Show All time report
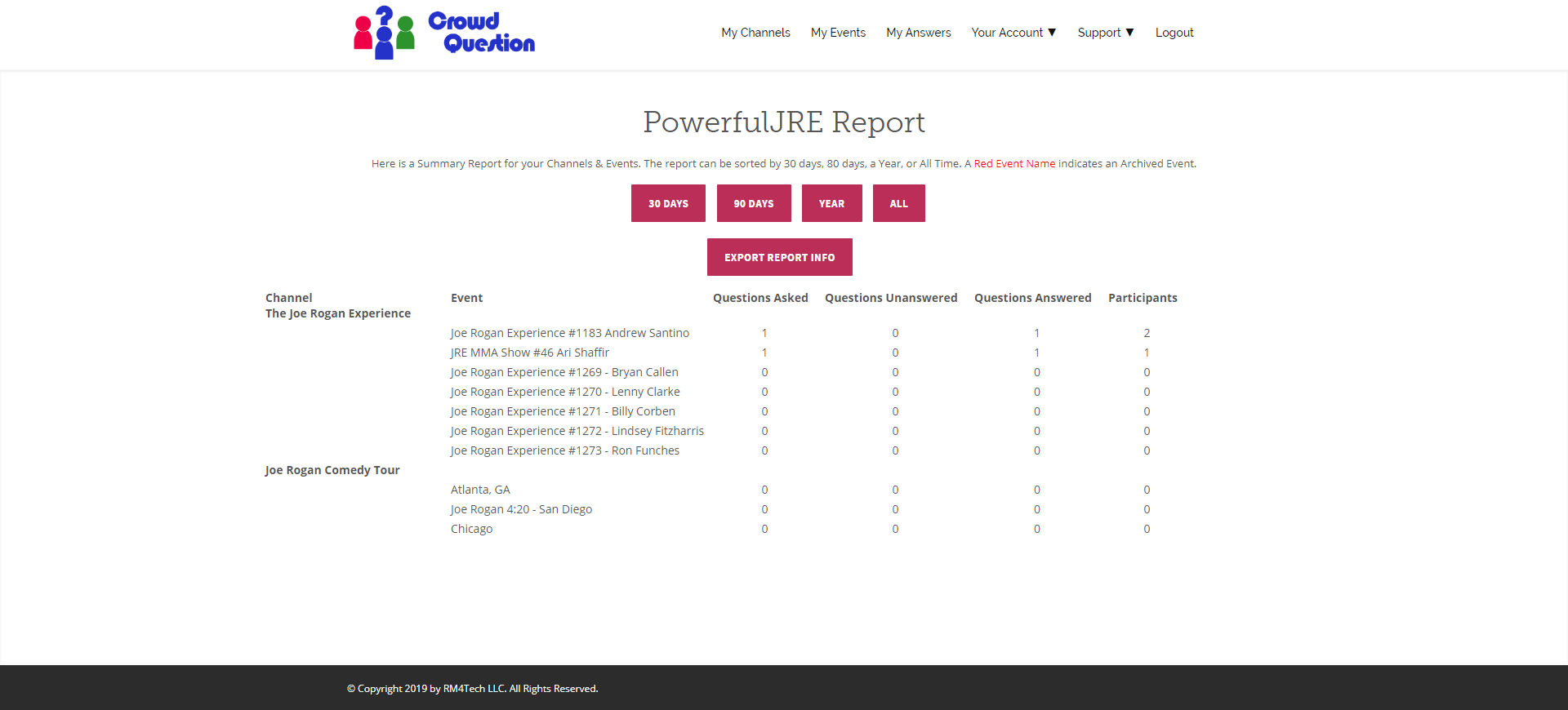This screenshot has width=1568, height=710. point(898,203)
